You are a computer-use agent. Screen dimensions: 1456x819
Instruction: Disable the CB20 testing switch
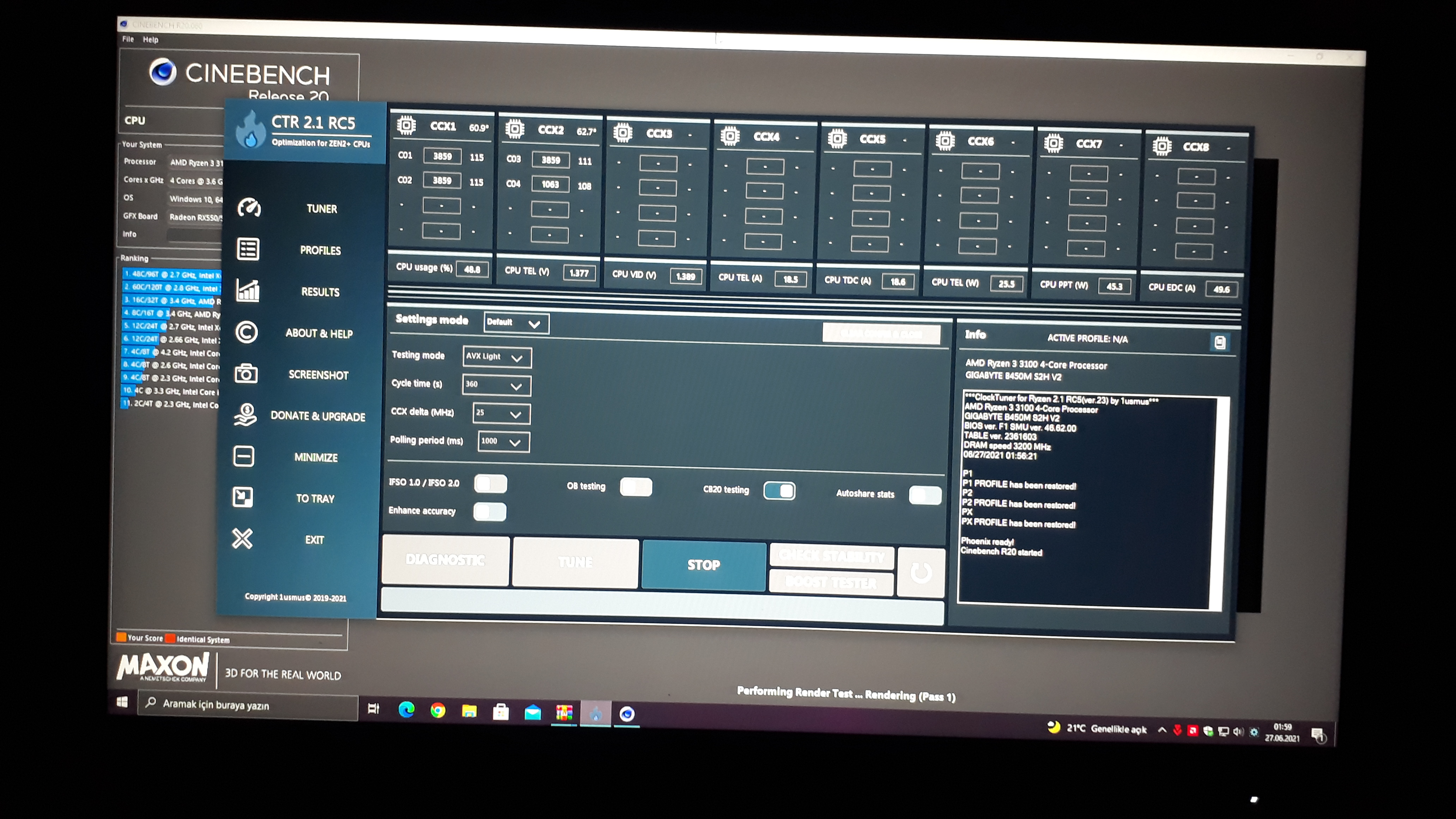coord(779,491)
